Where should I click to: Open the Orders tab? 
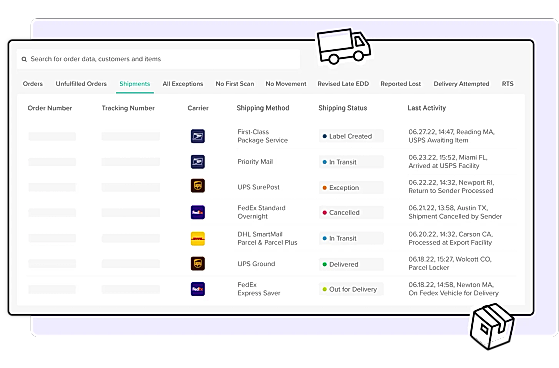(33, 84)
